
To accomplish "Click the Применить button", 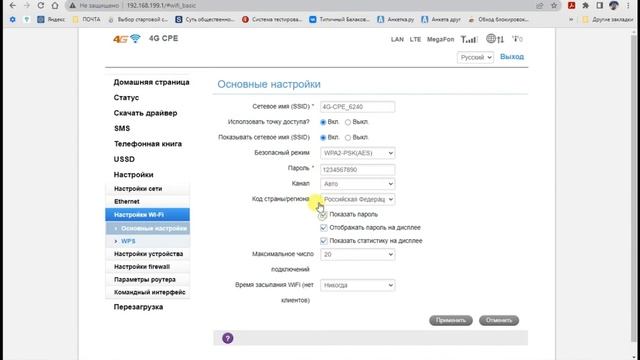I will pyautogui.click(x=451, y=320).
